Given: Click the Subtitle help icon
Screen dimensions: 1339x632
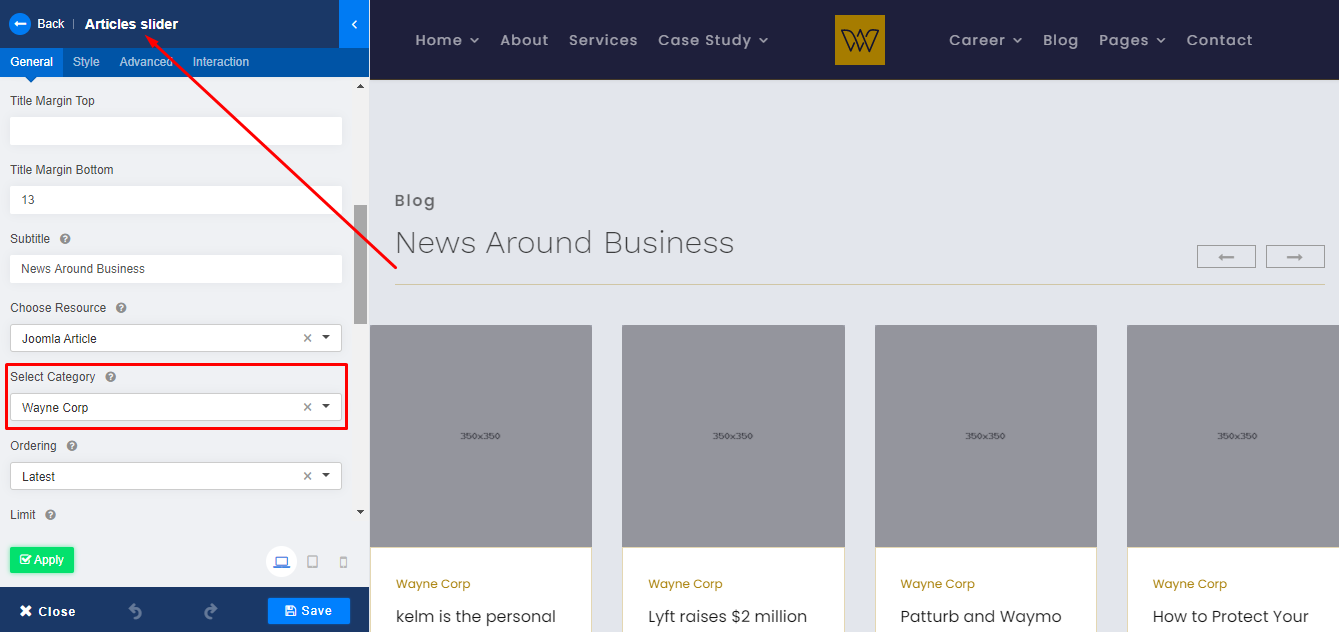Looking at the screenshot, I should 65,239.
